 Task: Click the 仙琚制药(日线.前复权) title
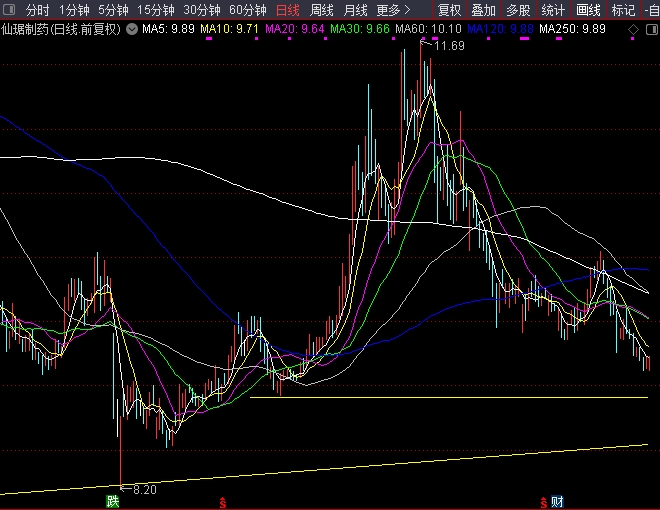pos(61,29)
